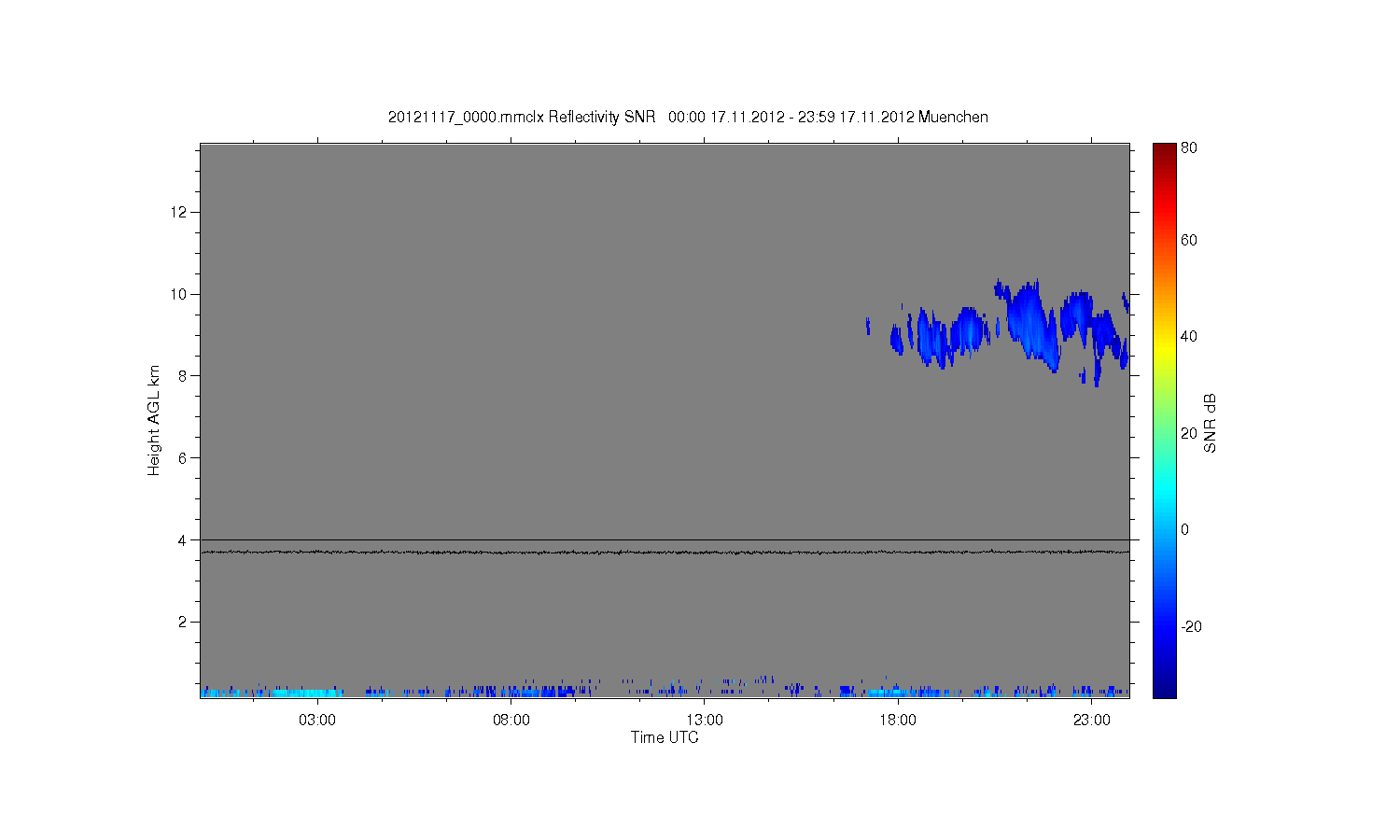This screenshot has height=840, width=1400.
Task: Click the colorbar value 20
Action: point(1189,433)
